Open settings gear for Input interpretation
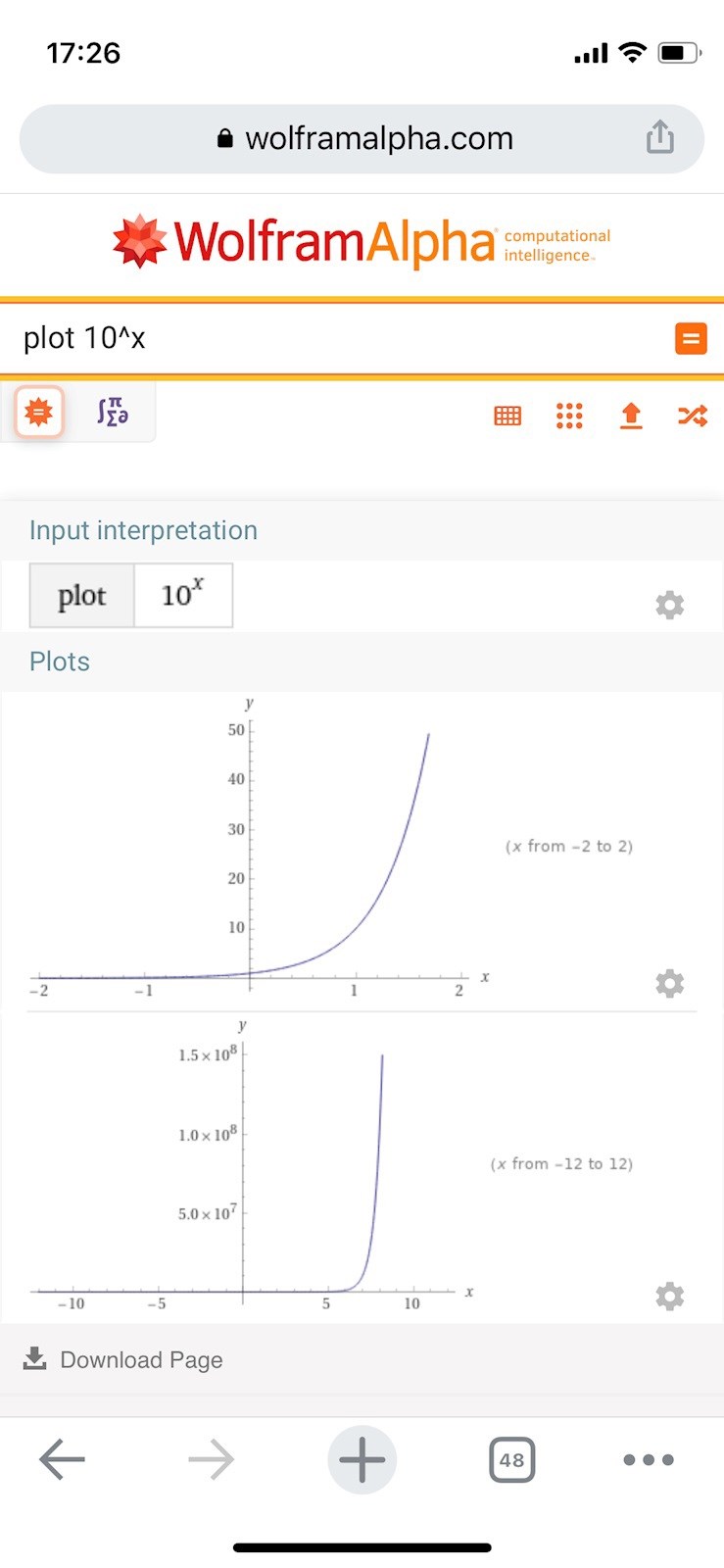Image resolution: width=724 pixels, height=1568 pixels. (x=669, y=605)
